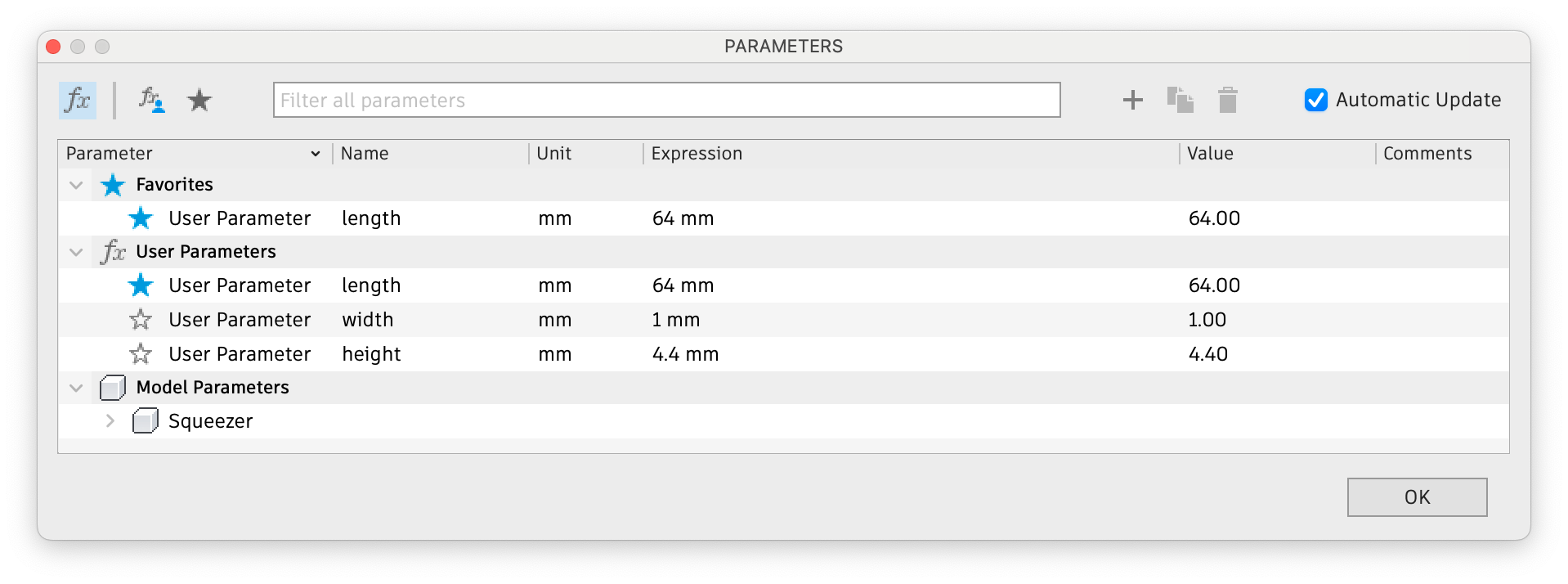Image resolution: width=1568 pixels, height=584 pixels.
Task: Show only user parameters filter icon
Action: [151, 101]
